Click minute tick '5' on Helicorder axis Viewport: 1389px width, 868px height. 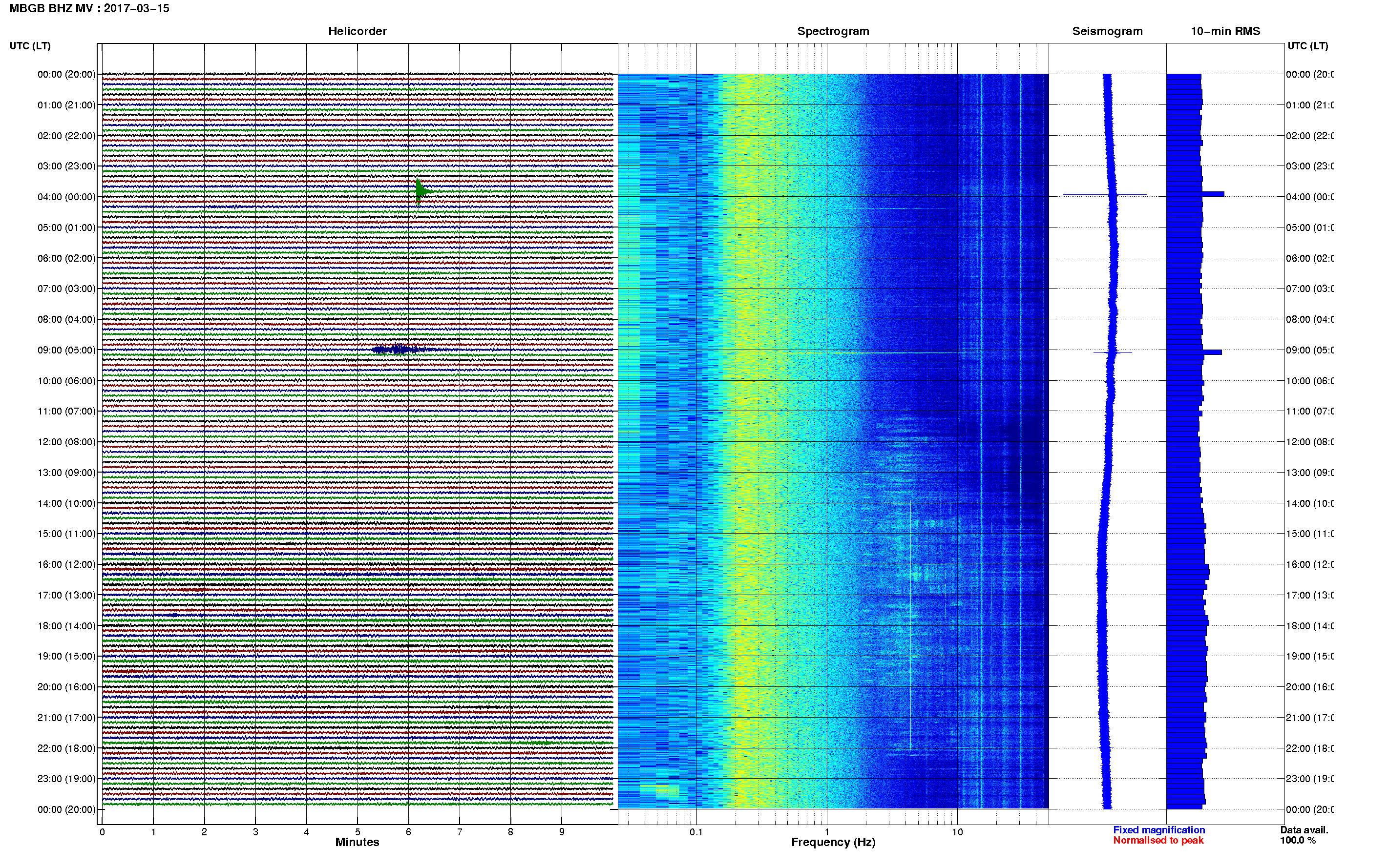[358, 832]
